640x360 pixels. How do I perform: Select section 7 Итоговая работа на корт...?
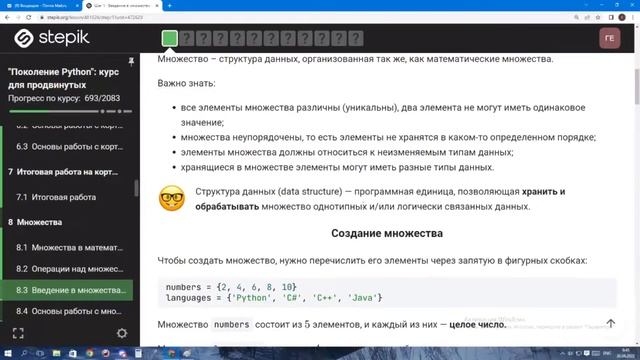[63, 172]
